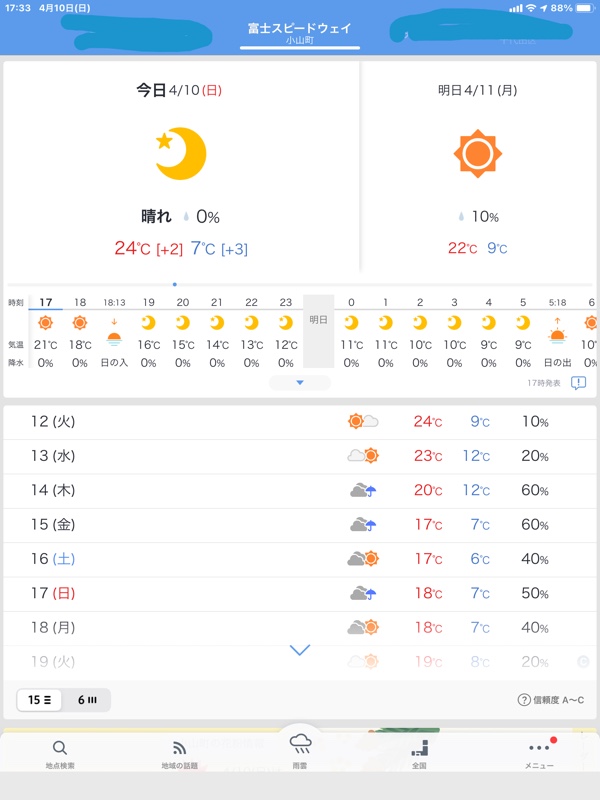Tap the hourly timeline position indicator dot
Image resolution: width=600 pixels, height=800 pixels.
(174, 284)
